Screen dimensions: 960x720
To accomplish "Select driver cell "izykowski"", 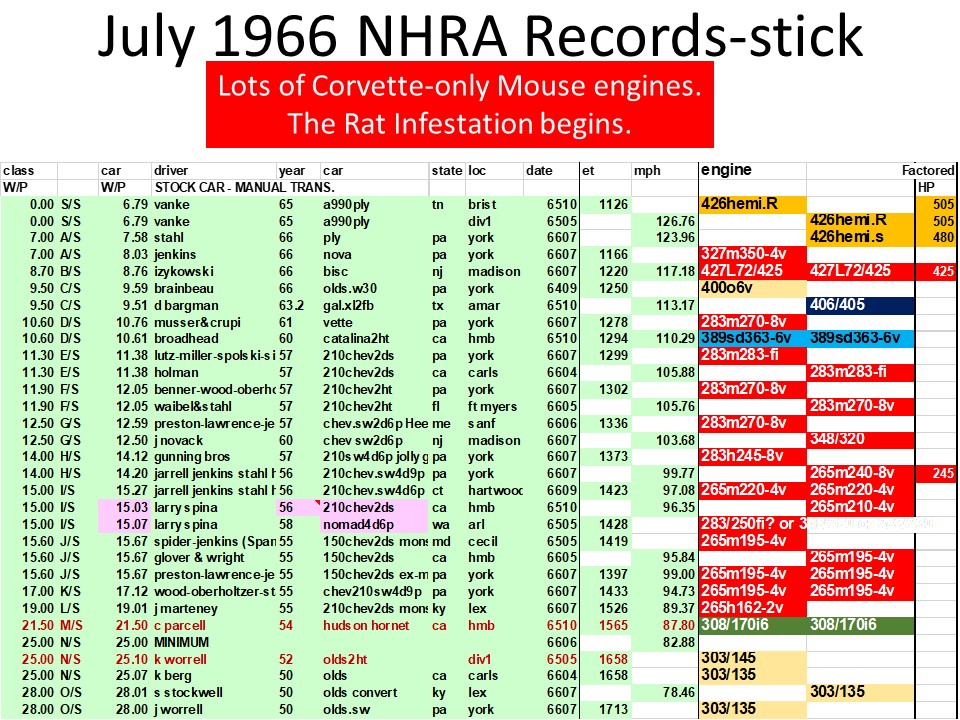I will [184, 271].
